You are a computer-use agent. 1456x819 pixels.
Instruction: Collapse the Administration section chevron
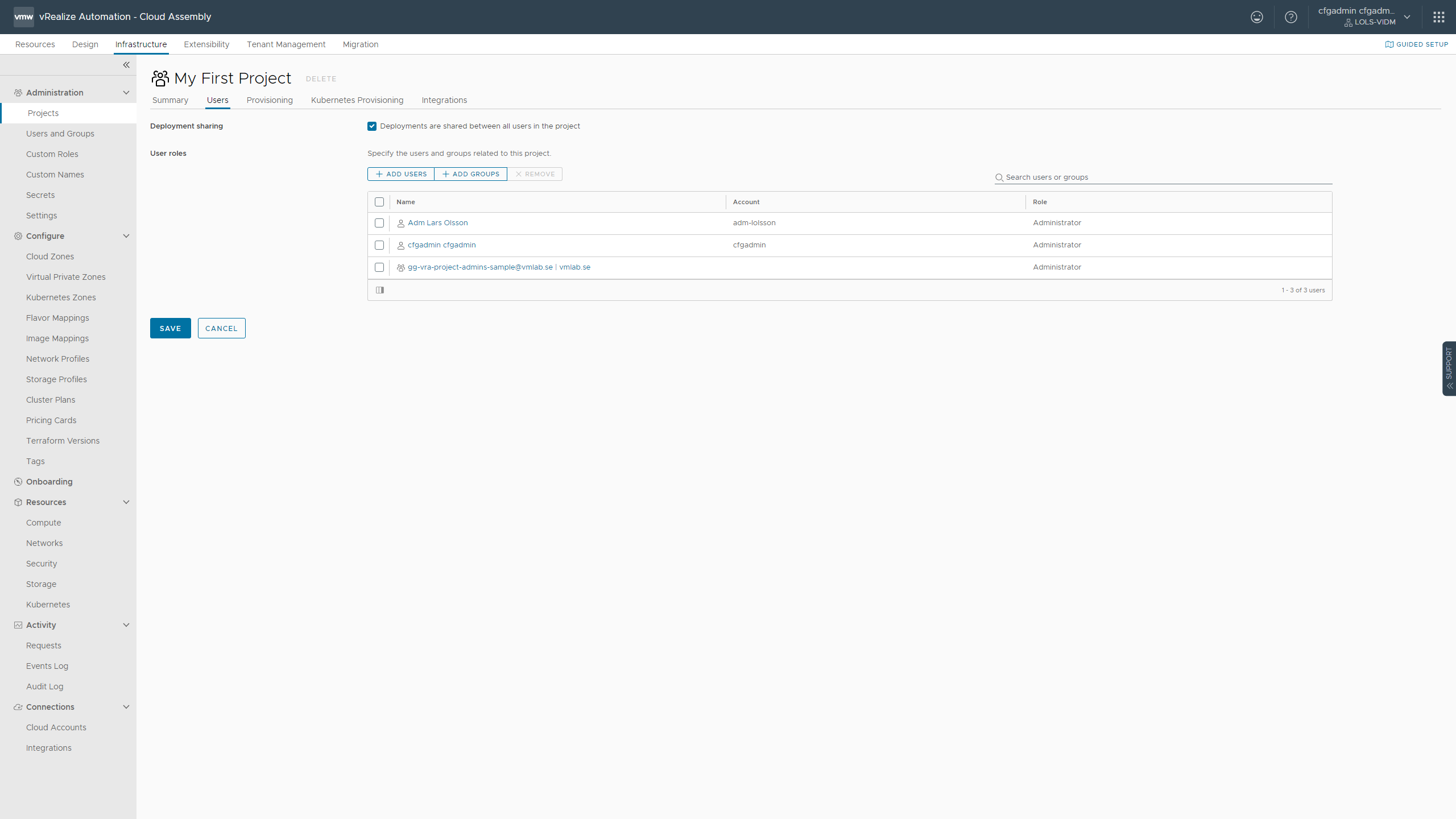126,93
